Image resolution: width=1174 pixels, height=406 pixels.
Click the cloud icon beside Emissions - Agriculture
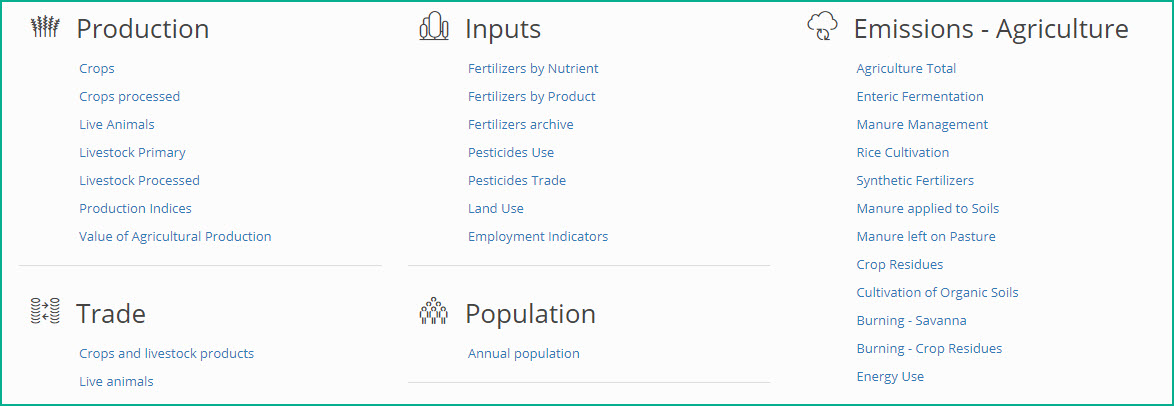tap(822, 28)
